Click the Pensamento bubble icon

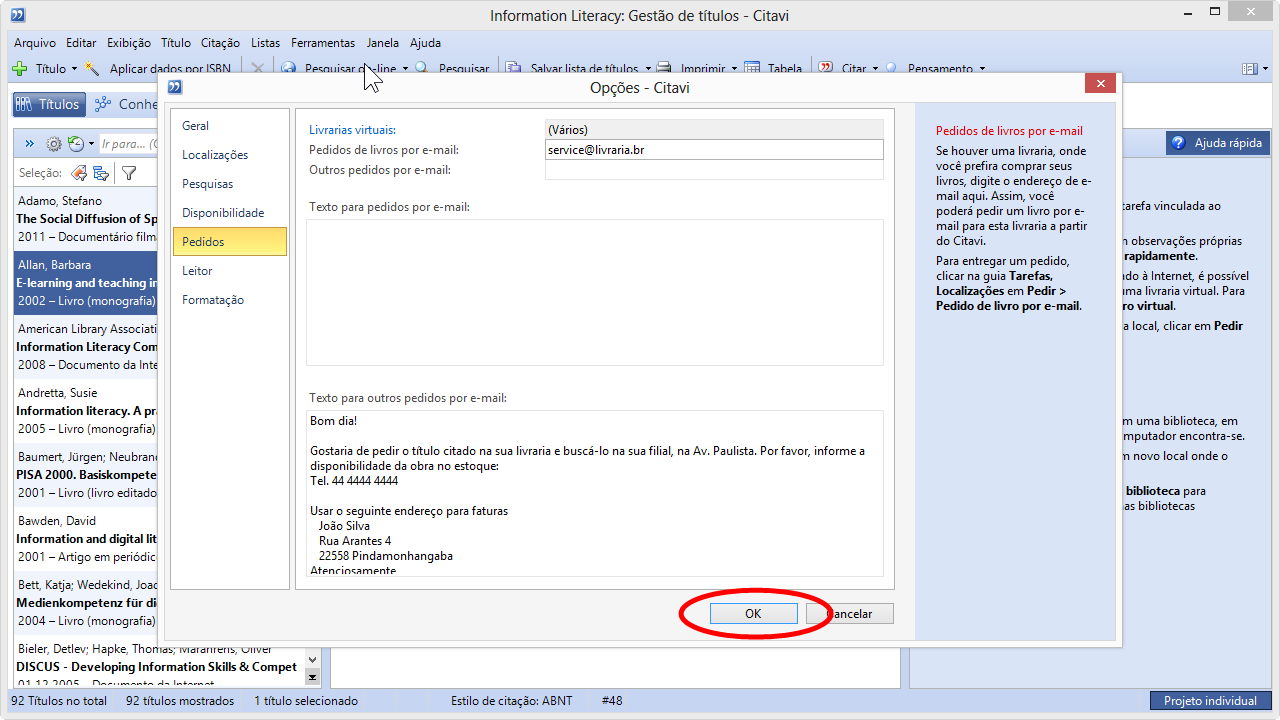(891, 69)
